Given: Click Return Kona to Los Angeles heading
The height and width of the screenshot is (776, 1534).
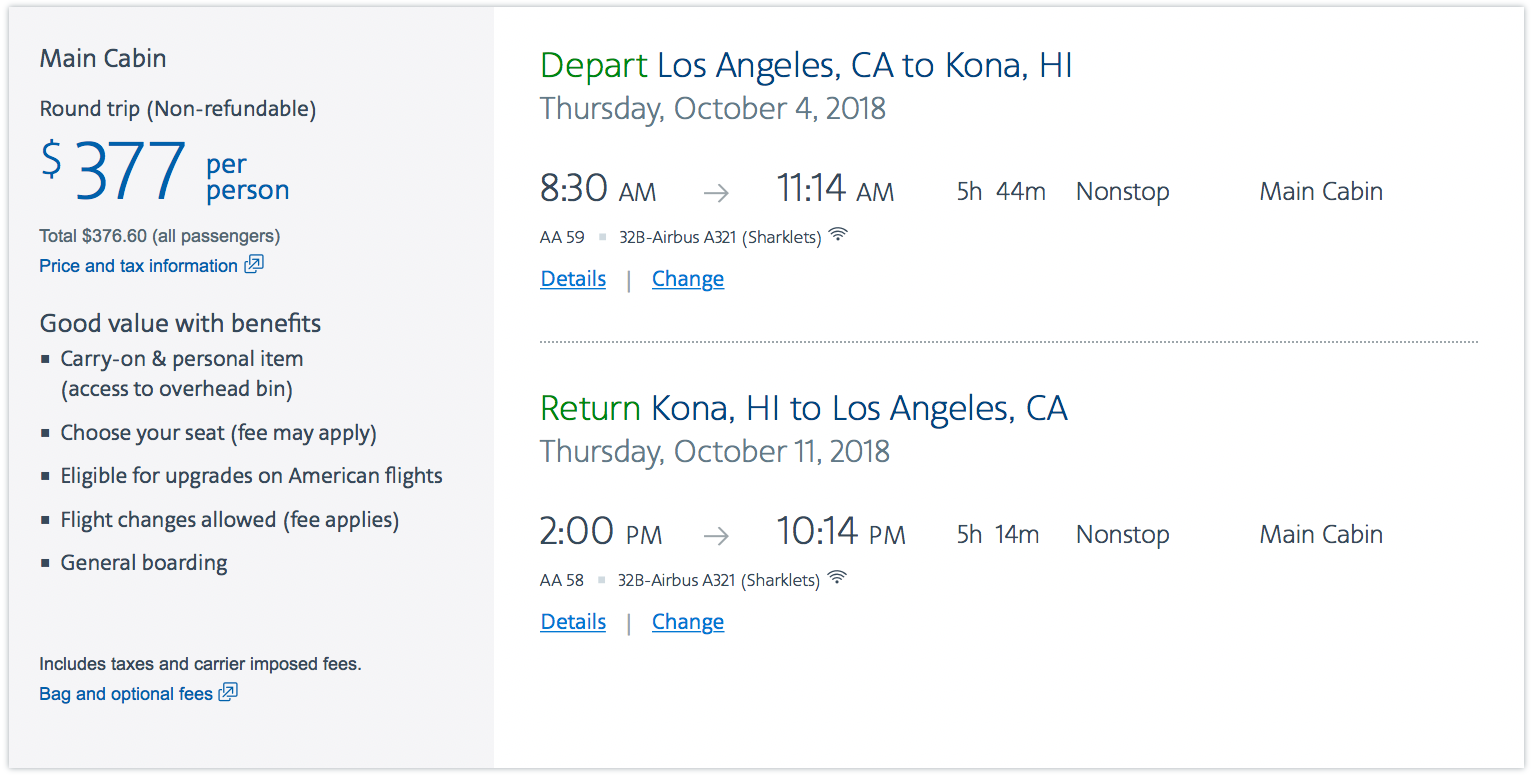Looking at the screenshot, I should pyautogui.click(x=803, y=409).
